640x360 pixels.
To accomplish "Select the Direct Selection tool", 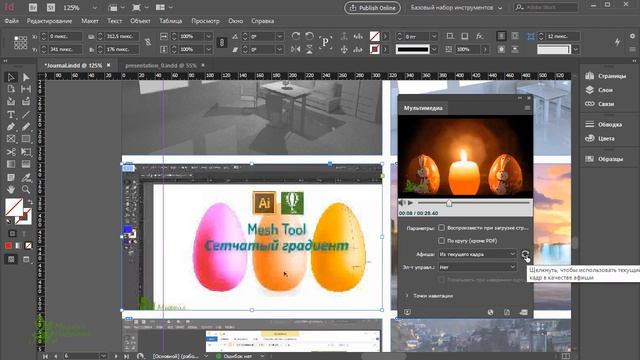I will [26, 77].
